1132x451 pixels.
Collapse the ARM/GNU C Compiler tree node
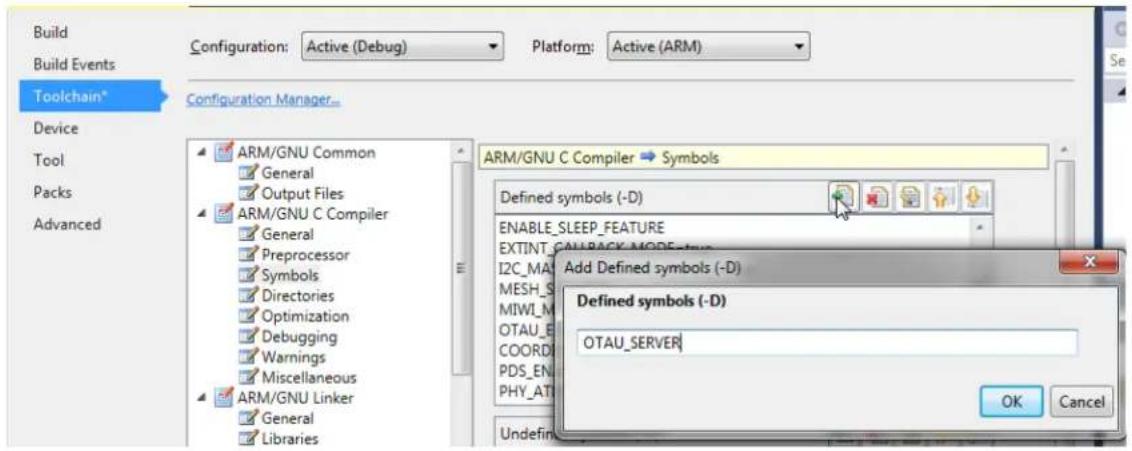click(x=201, y=214)
